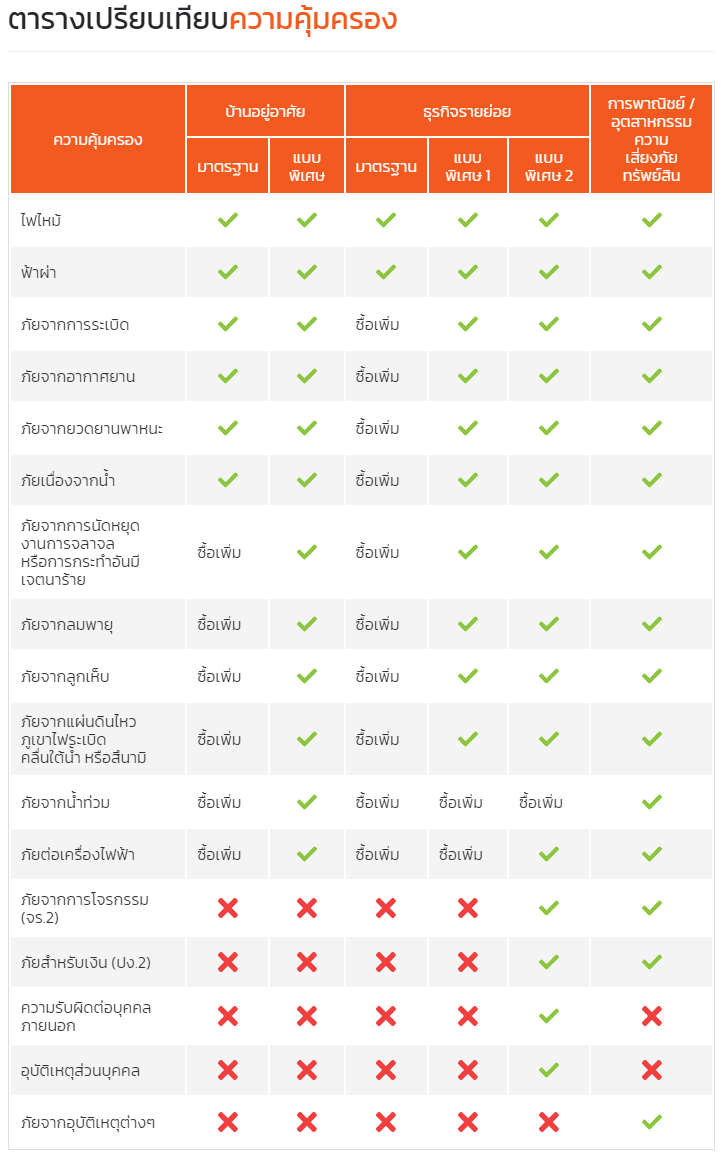Click red X for ภัยจากอุบัติเหตุต่างๆ under แบบพิเศษ 2
Image resolution: width=721 pixels, height=1154 pixels.
[549, 1122]
